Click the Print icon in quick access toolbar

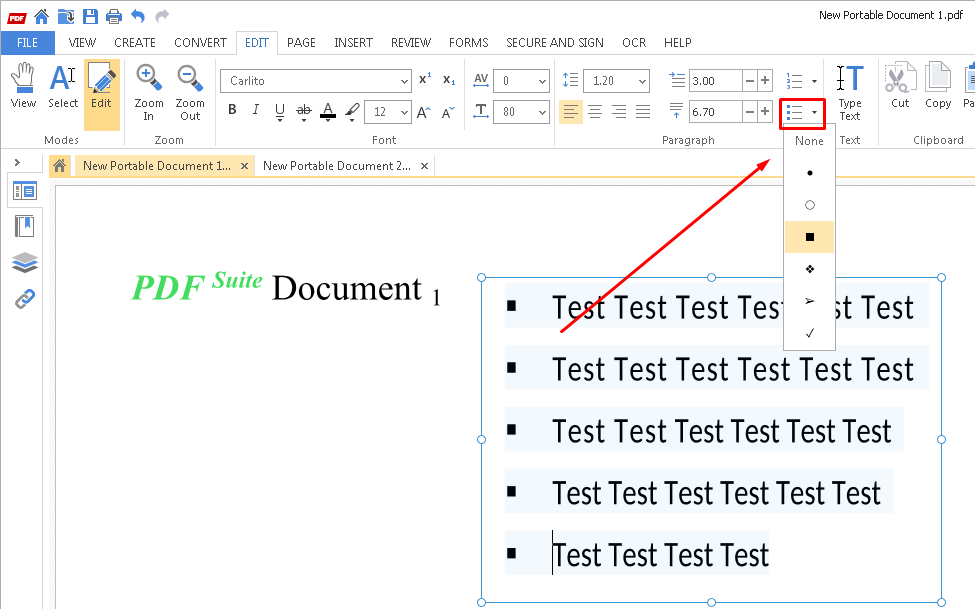click(114, 16)
